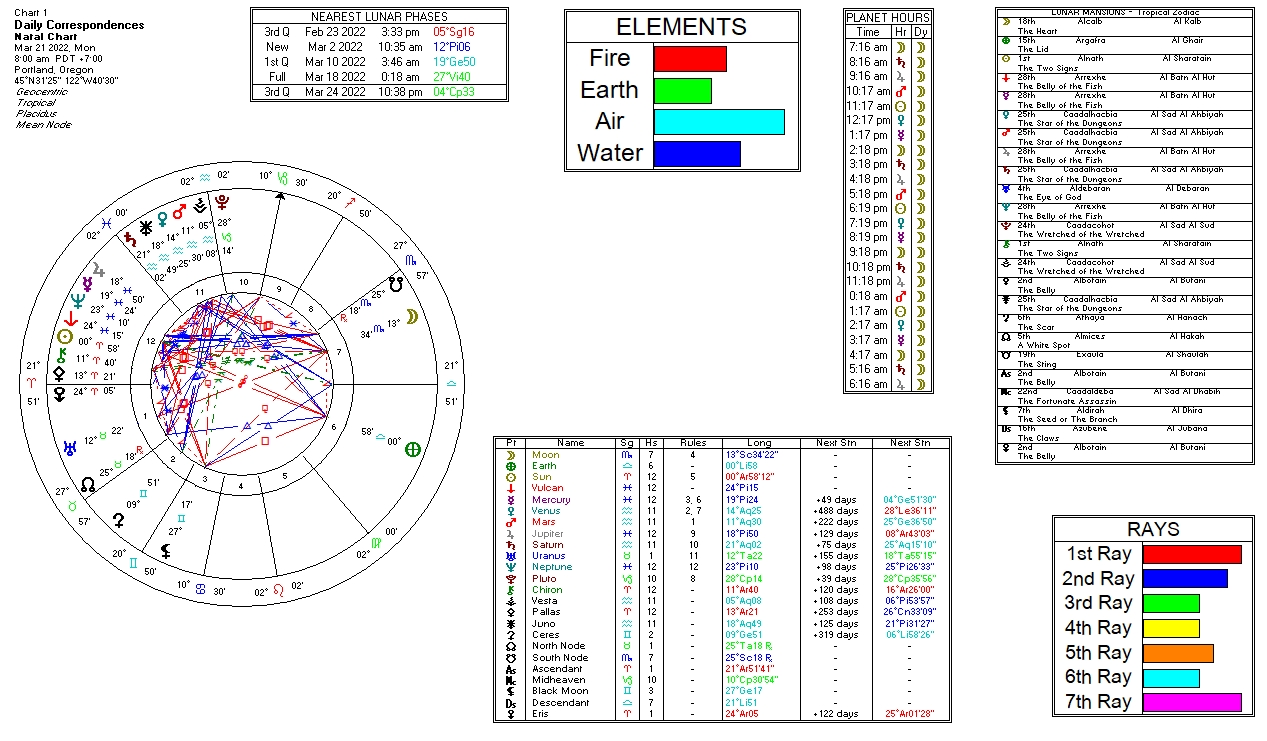Select the 6:19 pm planet hour row
The image size is (1267, 741).
pos(888,208)
